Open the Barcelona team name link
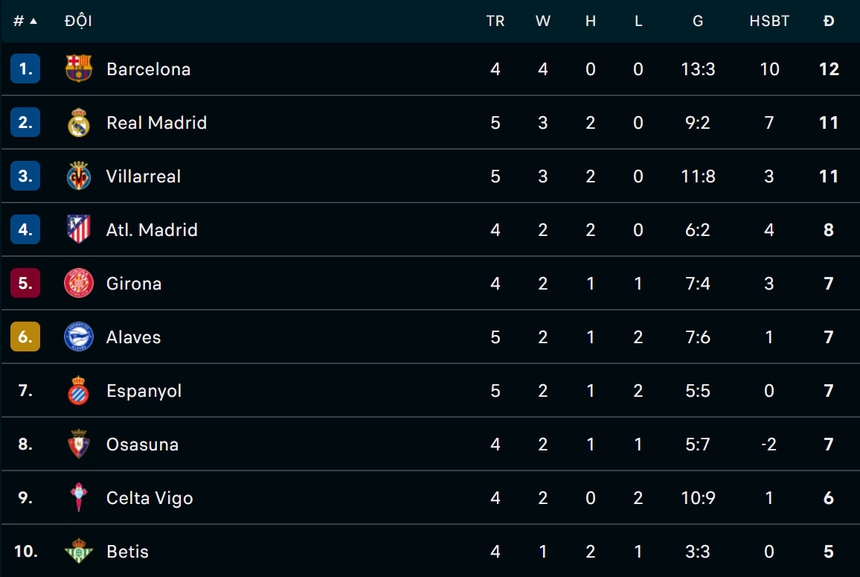 [148, 69]
